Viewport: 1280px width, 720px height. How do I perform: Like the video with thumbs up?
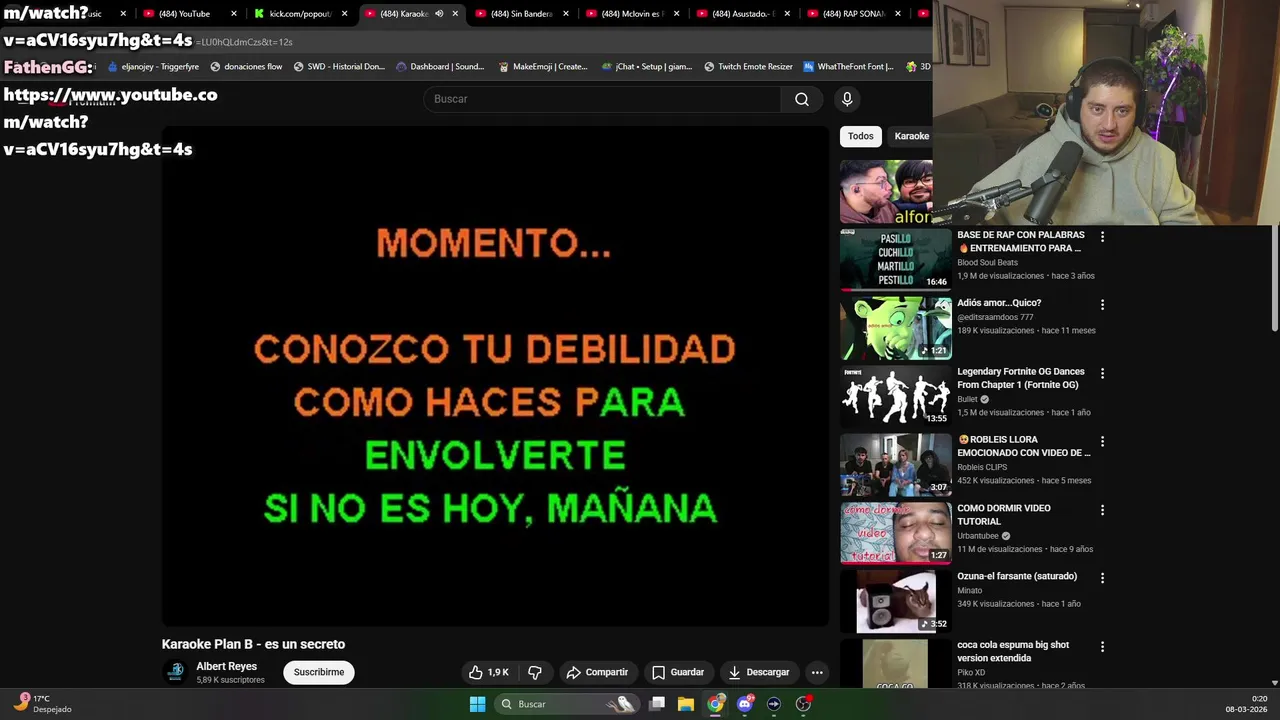(489, 672)
